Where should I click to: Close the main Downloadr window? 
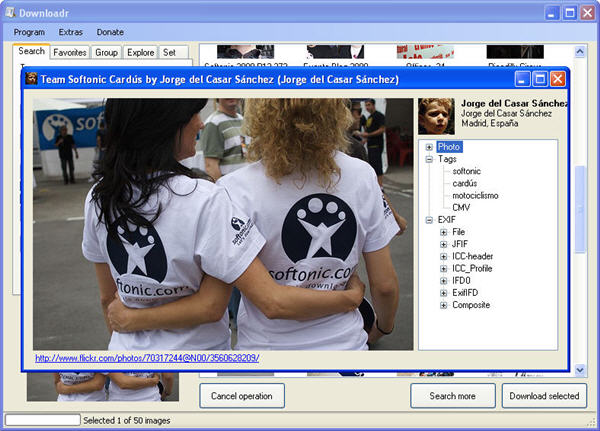coord(587,13)
